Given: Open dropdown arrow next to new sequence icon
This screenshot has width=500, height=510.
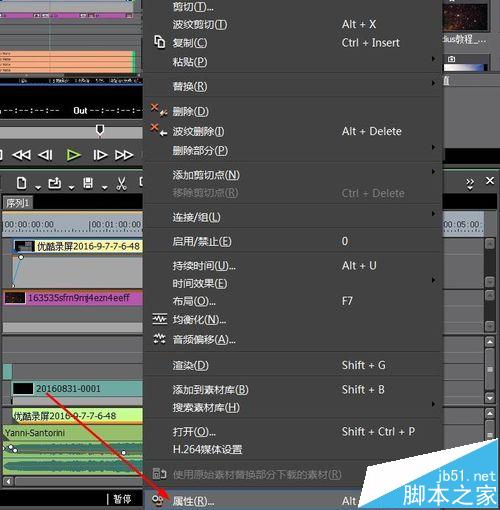Looking at the screenshot, I should click(x=38, y=188).
